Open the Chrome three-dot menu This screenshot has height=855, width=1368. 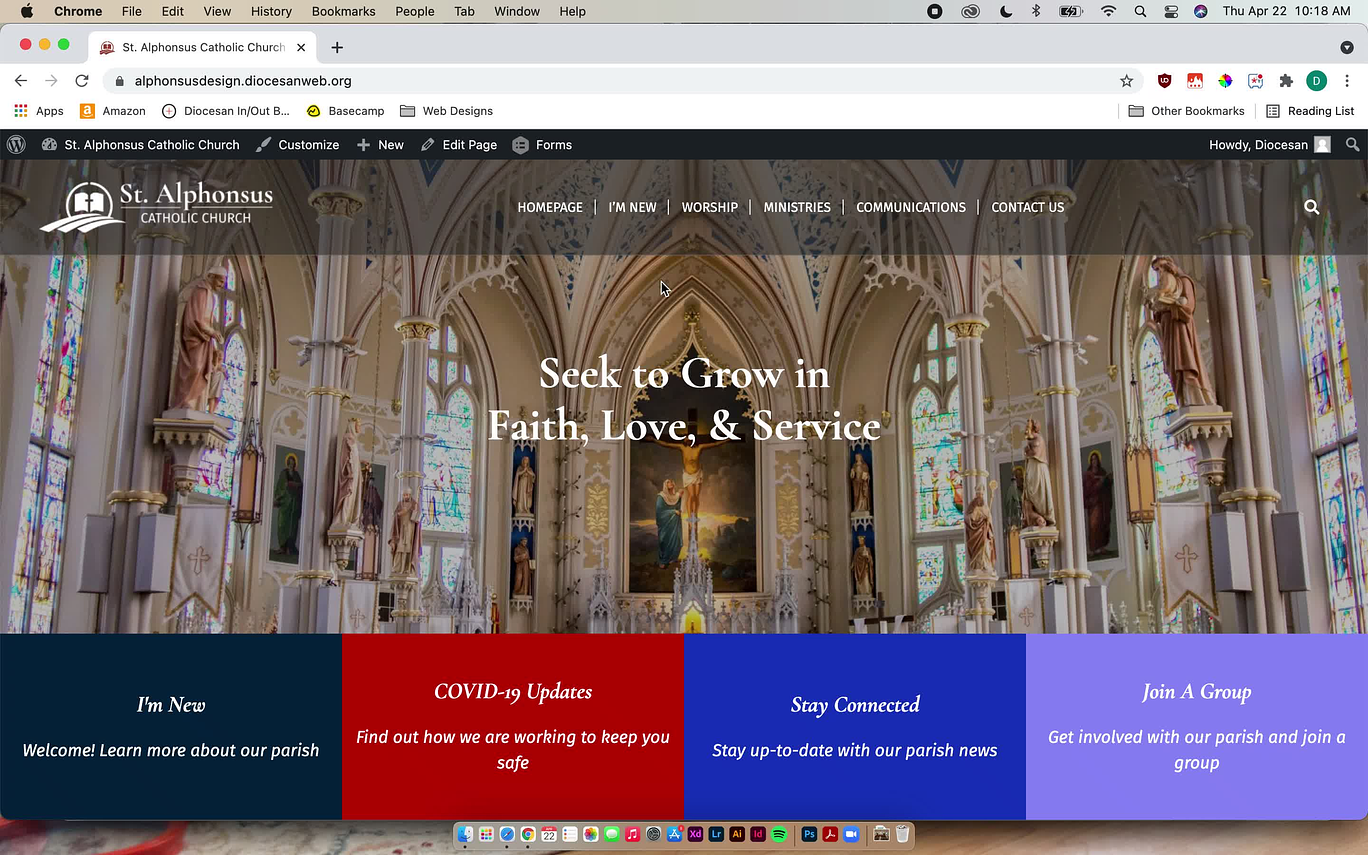pos(1347,81)
